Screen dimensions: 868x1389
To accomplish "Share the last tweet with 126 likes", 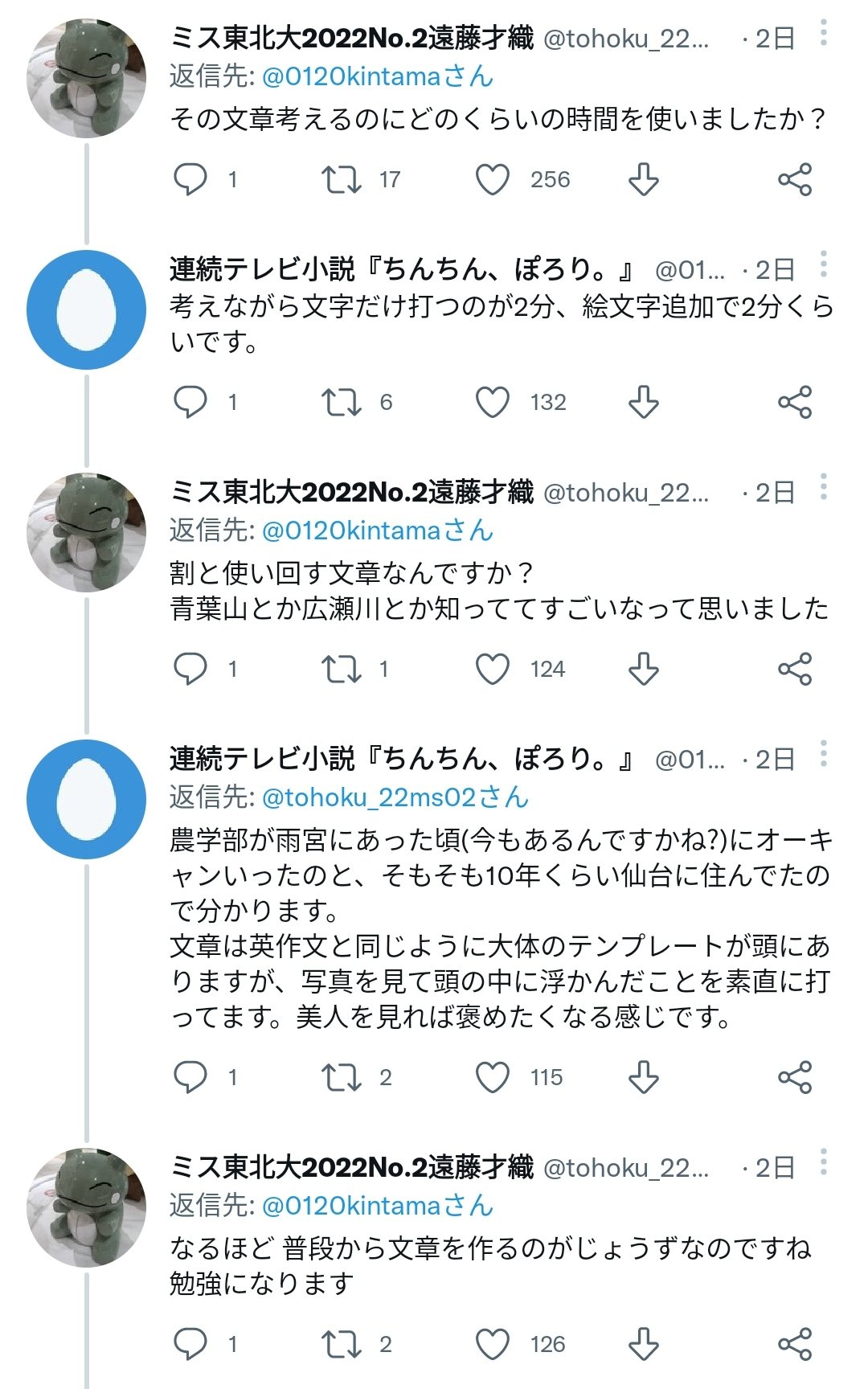I will 794,1344.
